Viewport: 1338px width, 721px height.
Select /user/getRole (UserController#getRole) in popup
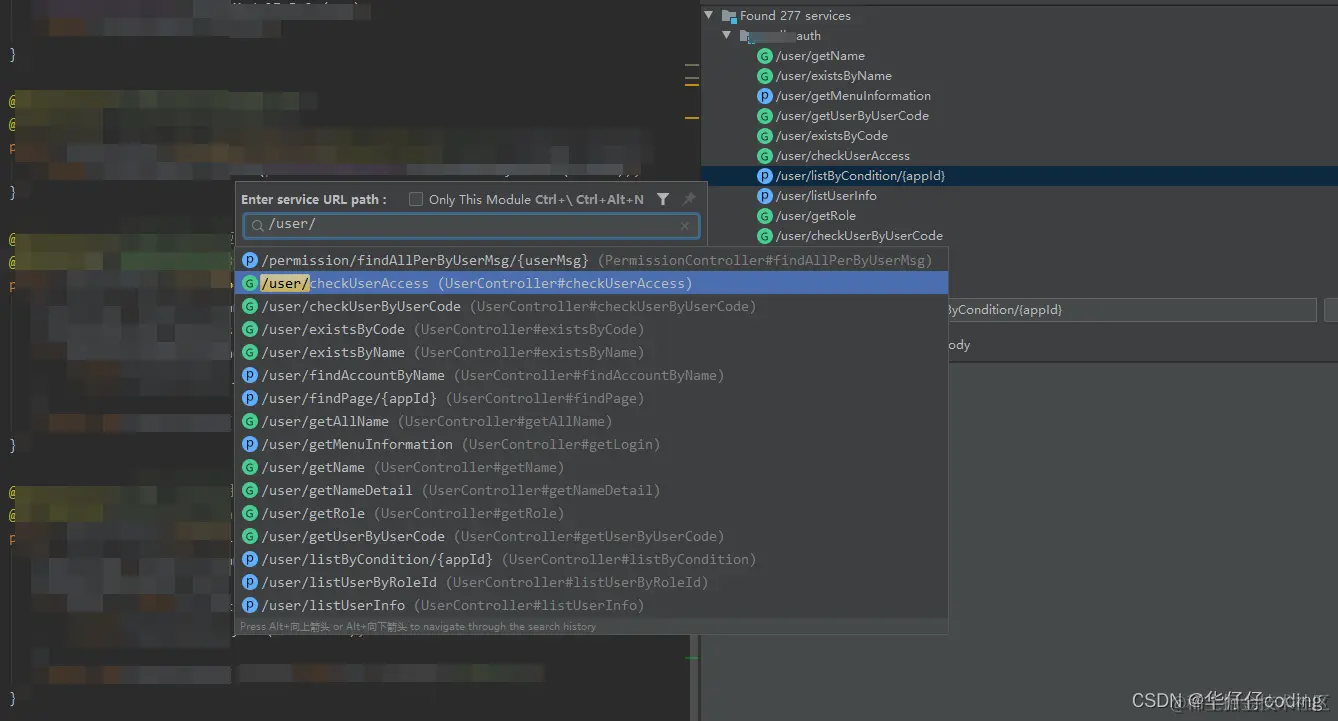pos(591,513)
